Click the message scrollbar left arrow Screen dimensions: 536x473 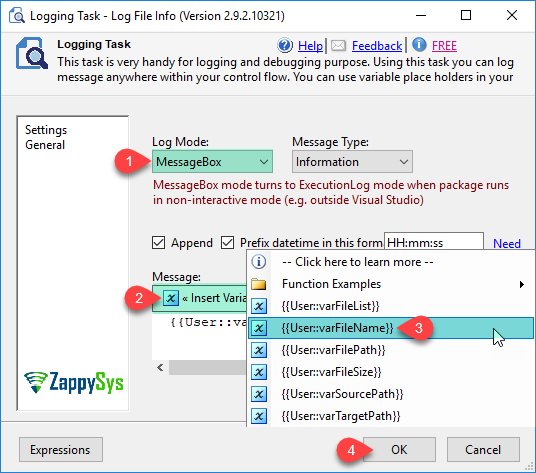pyautogui.click(x=160, y=367)
